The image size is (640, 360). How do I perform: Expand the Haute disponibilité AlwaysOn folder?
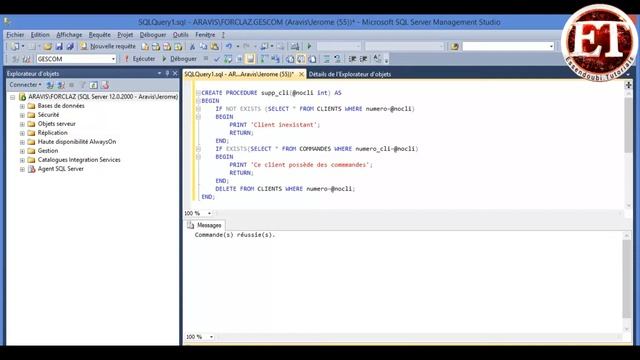pos(22,142)
